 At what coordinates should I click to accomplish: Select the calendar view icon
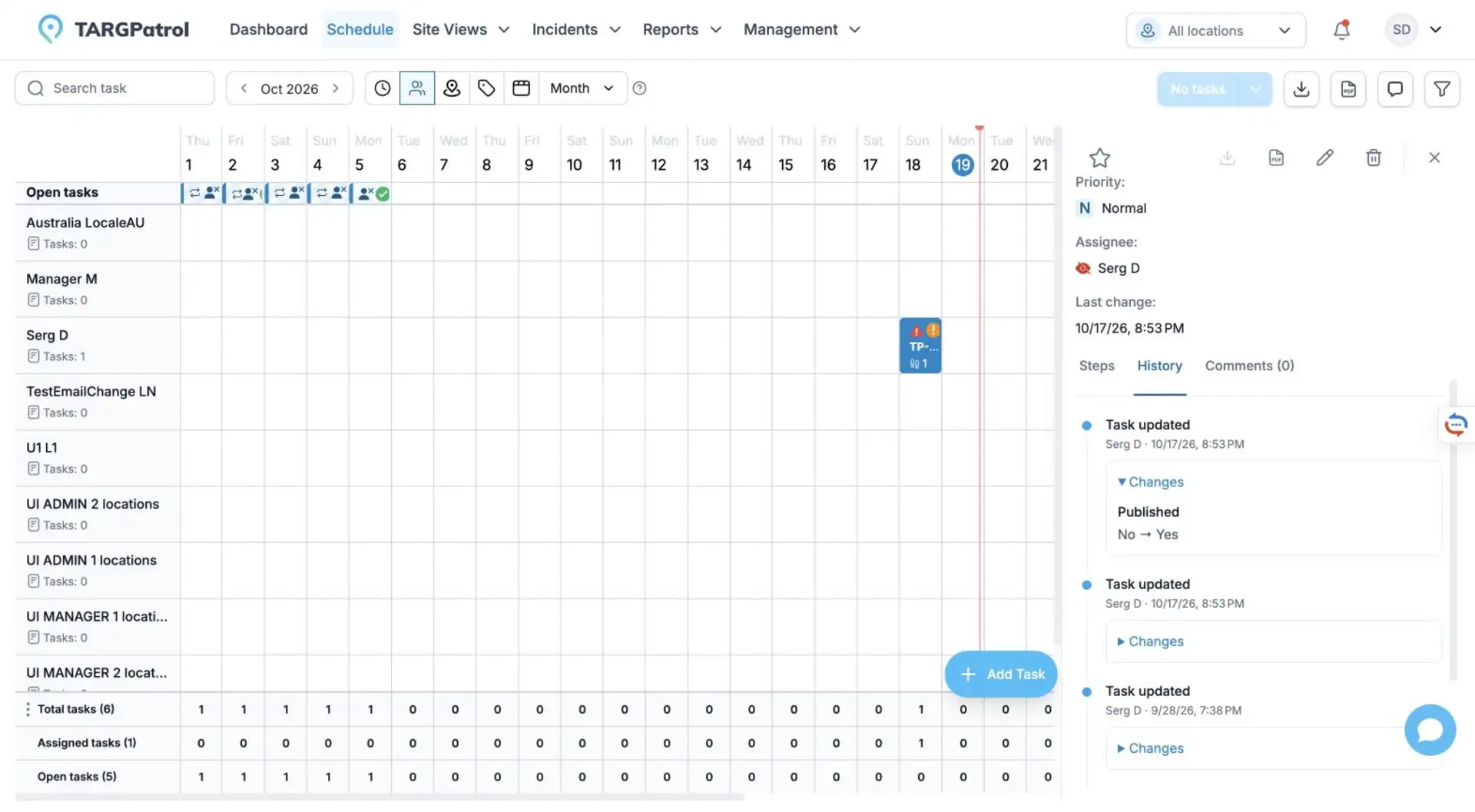pos(521,88)
